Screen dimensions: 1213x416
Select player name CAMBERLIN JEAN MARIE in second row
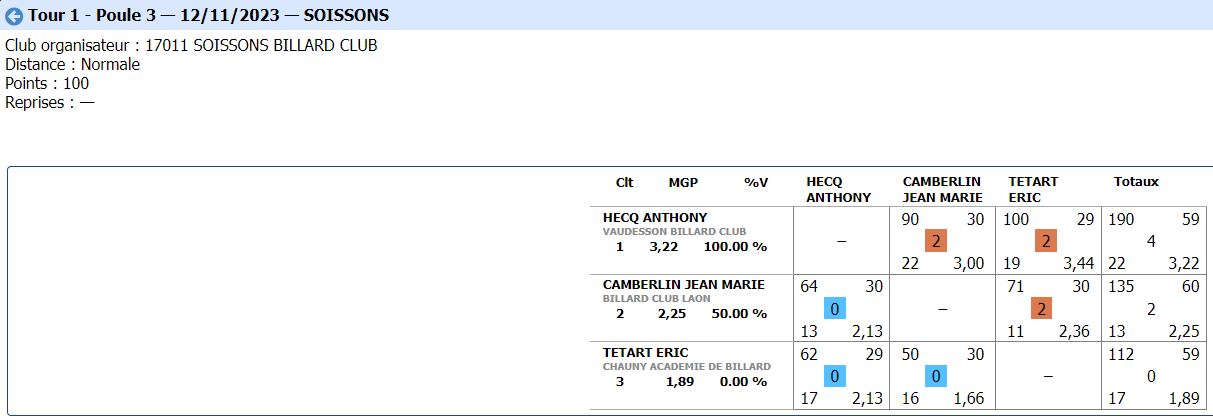click(683, 285)
